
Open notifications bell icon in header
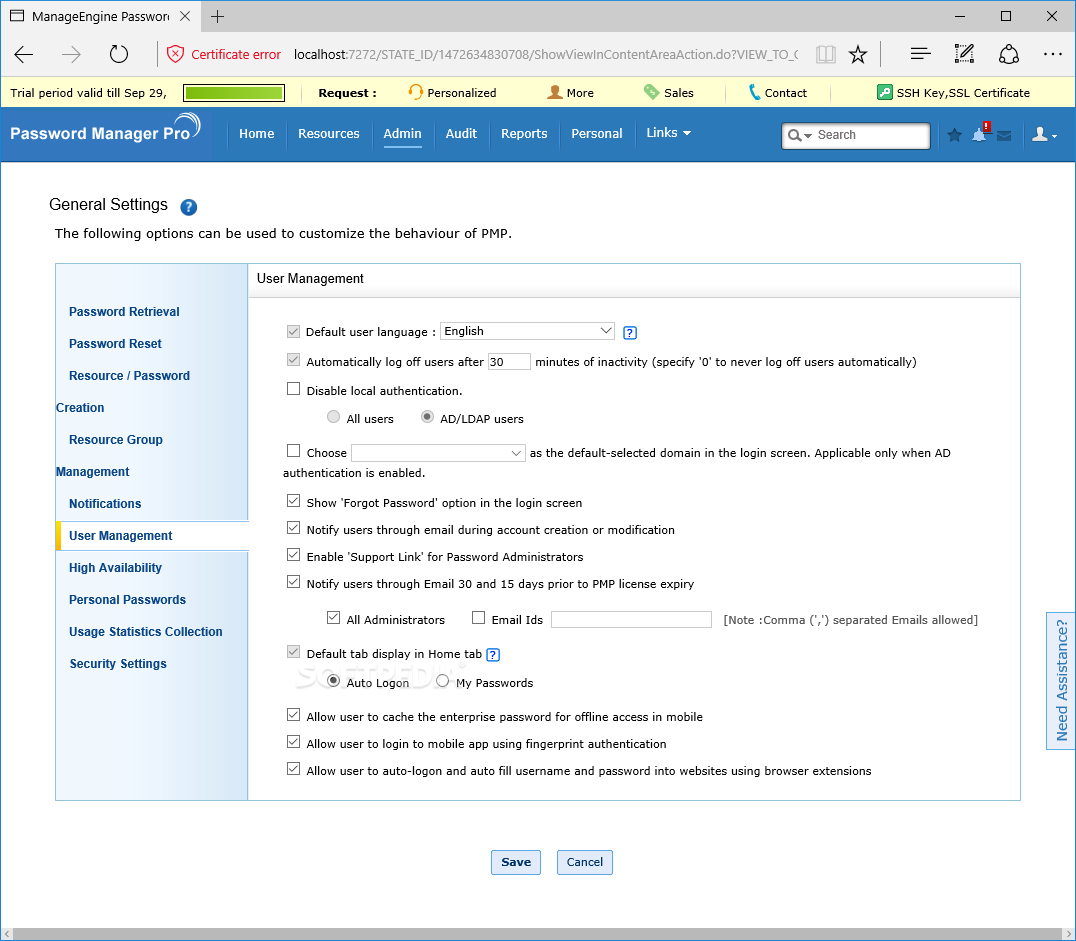(x=980, y=135)
